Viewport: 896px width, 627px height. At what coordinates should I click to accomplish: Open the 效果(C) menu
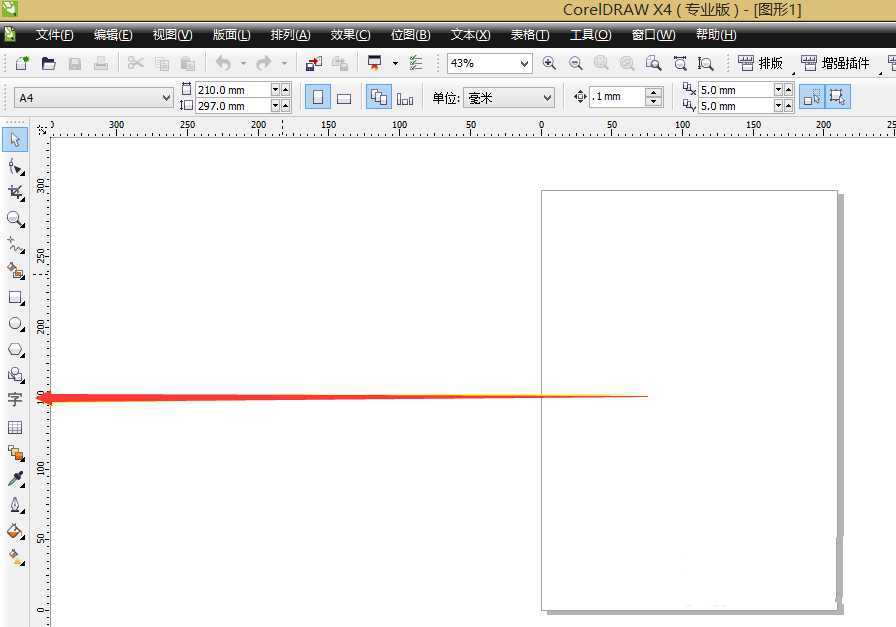tap(350, 35)
